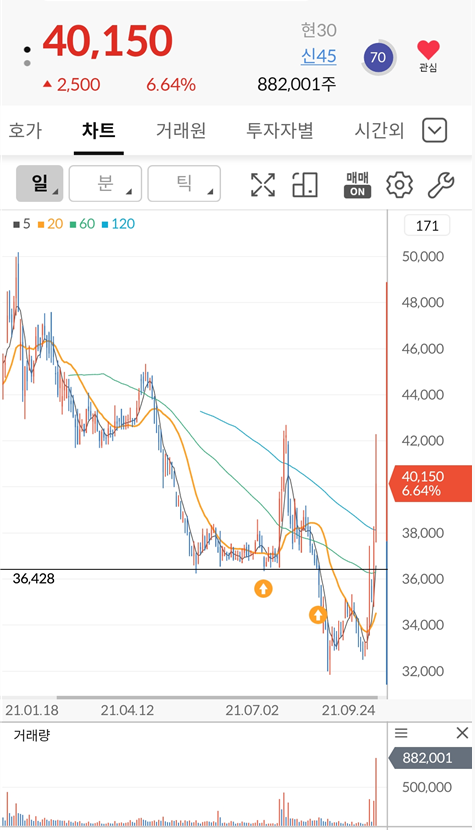The width and height of the screenshot is (475, 830).
Task: Open the 일 period dropdown
Action: coord(40,184)
